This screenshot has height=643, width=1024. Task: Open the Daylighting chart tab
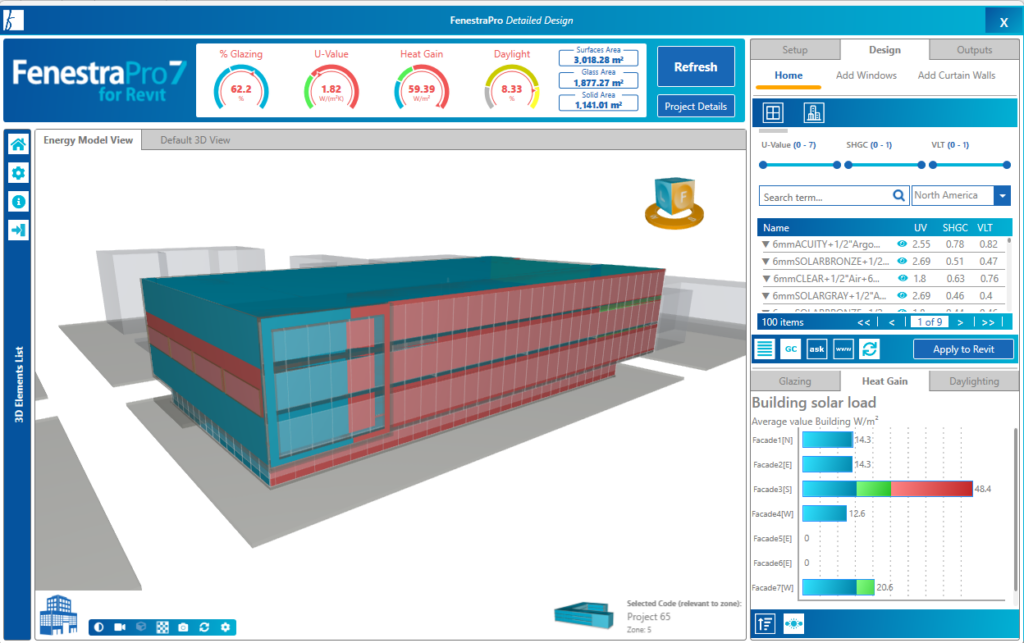(974, 381)
